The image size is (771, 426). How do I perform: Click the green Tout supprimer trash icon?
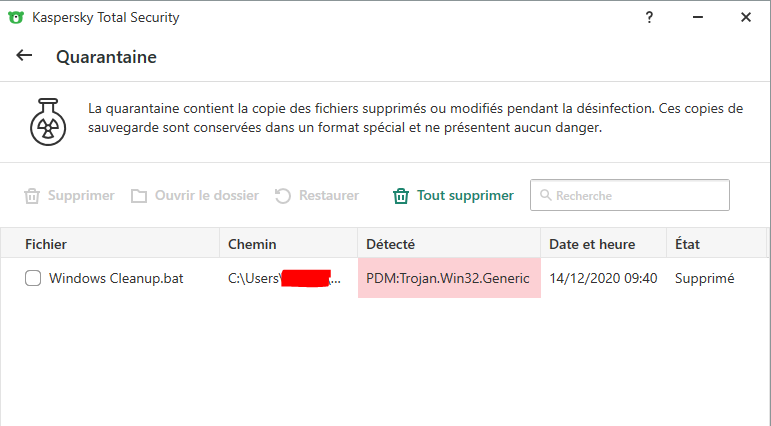coord(401,196)
